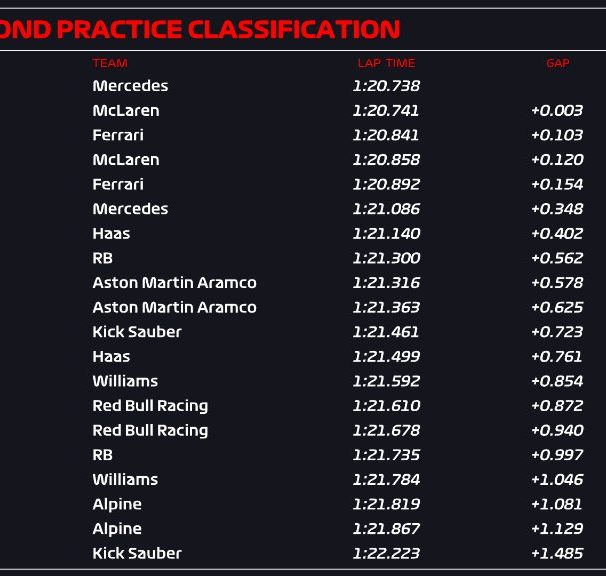Image resolution: width=606 pixels, height=576 pixels.
Task: Select the RB row with +0.997
Action: pos(303,455)
